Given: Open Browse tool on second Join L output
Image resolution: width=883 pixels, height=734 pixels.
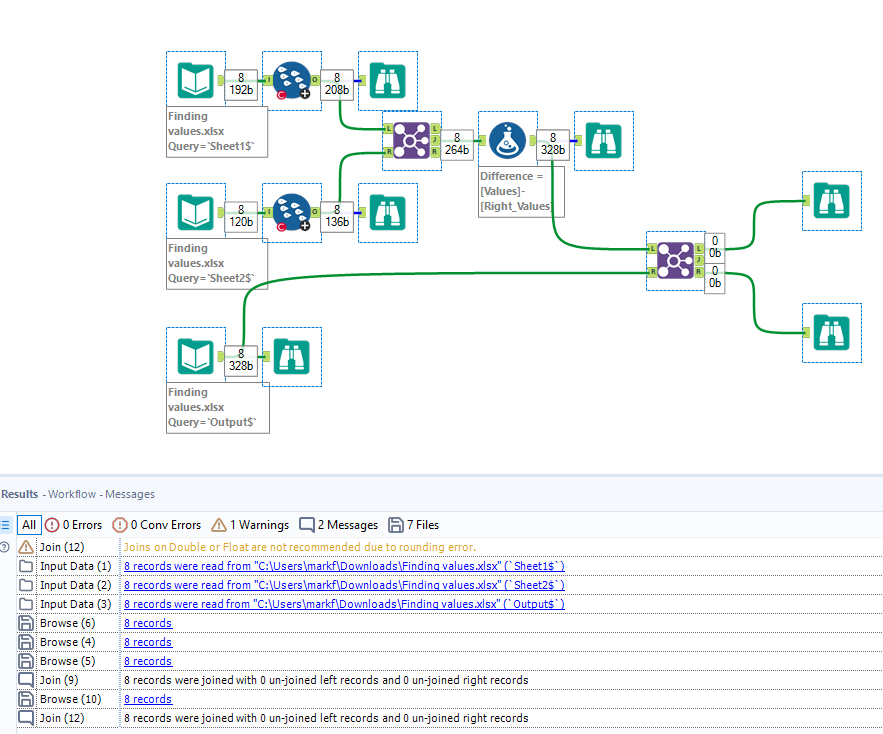Looking at the screenshot, I should 831,201.
